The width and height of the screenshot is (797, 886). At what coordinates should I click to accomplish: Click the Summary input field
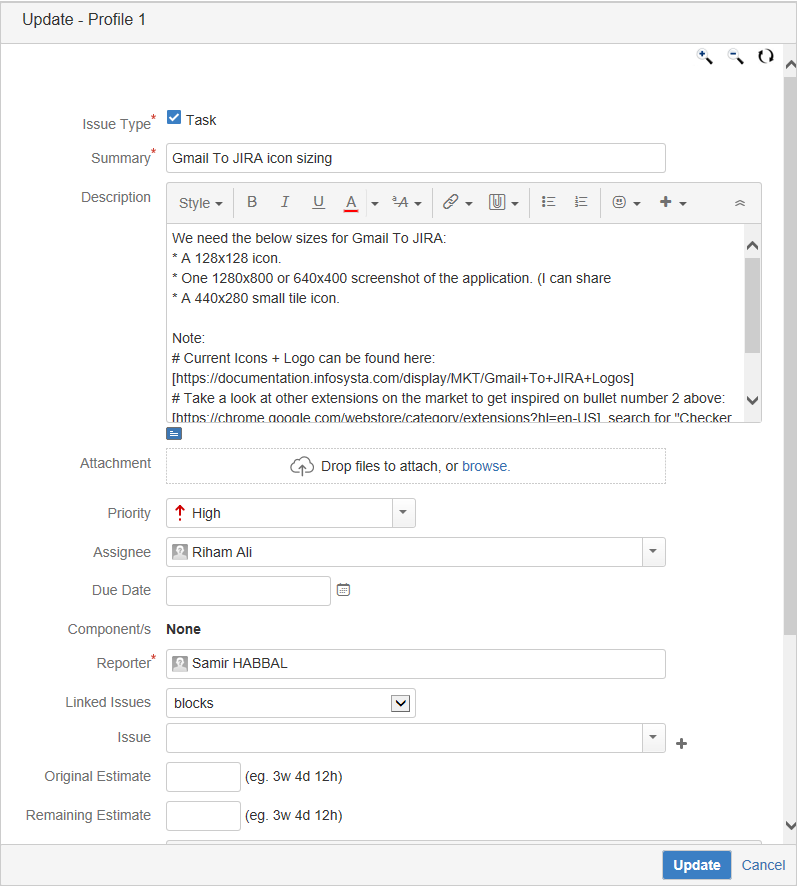tap(415, 158)
